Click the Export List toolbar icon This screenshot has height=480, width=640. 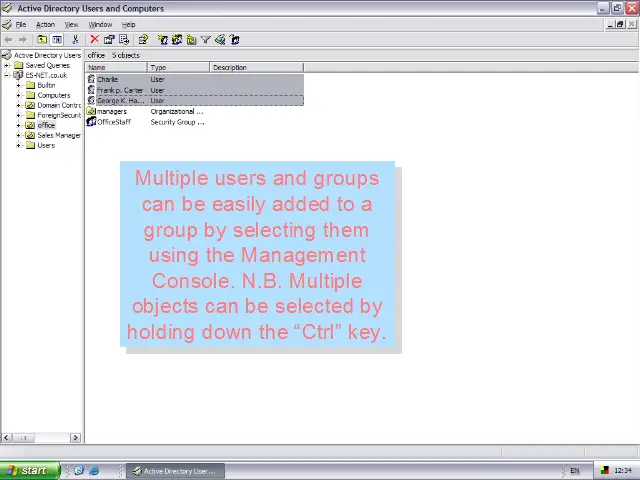pyautogui.click(x=124, y=40)
